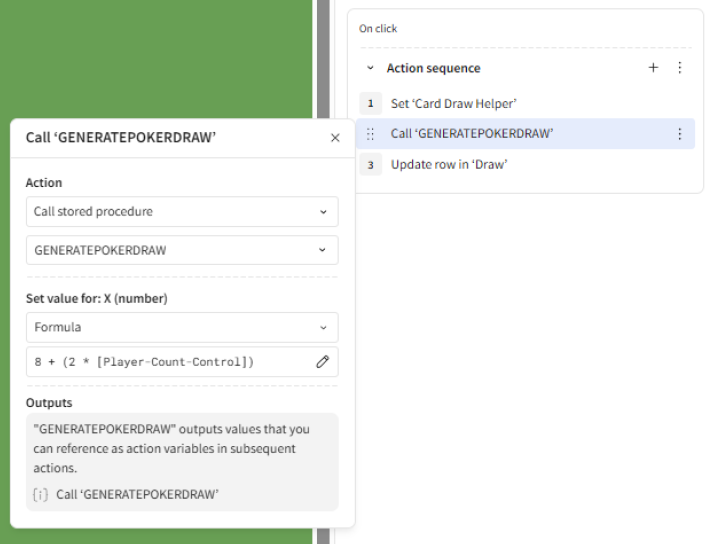Click the green canvas background
The image size is (708, 544).
click(150, 60)
